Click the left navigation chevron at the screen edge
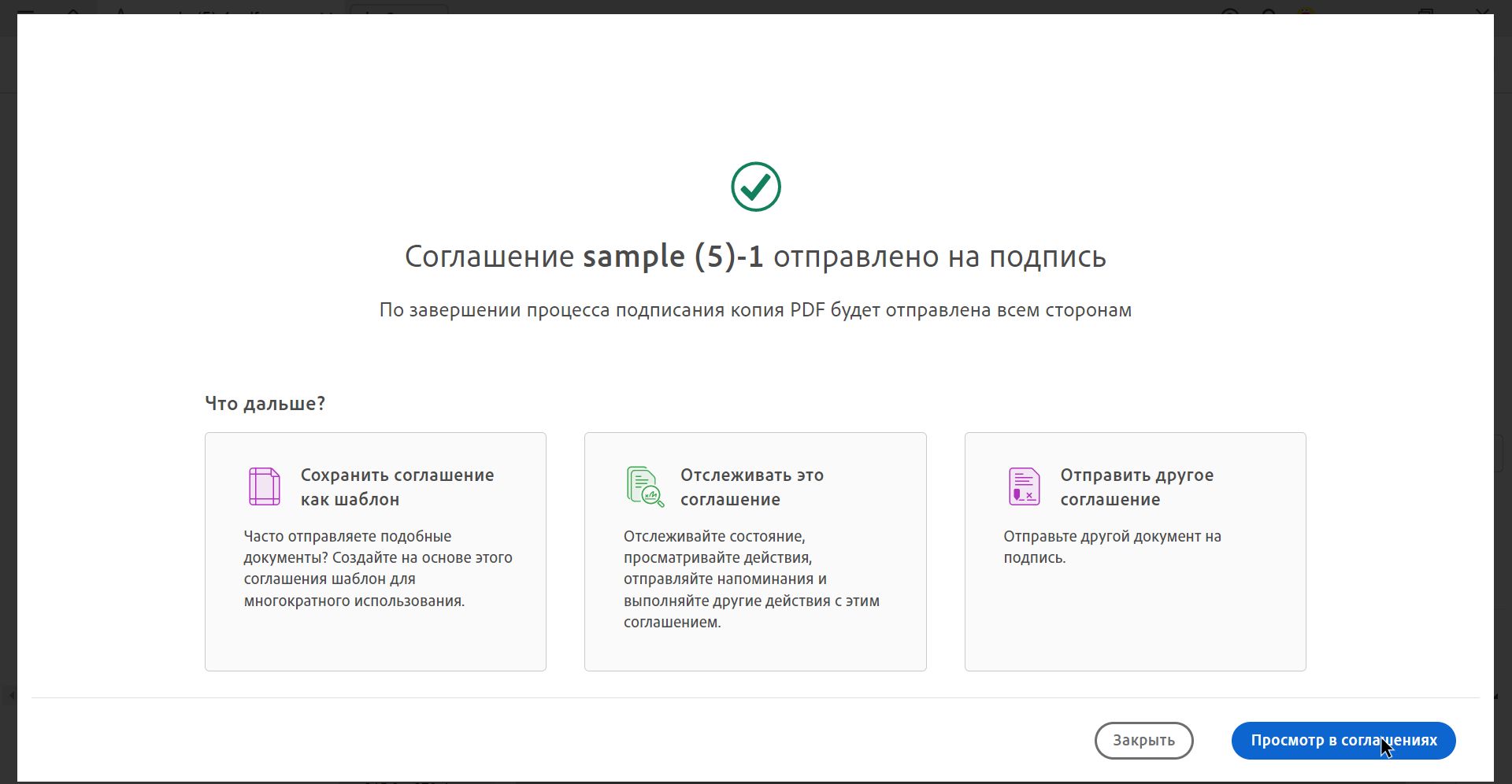Screen dimensions: 1512x784 9,696
